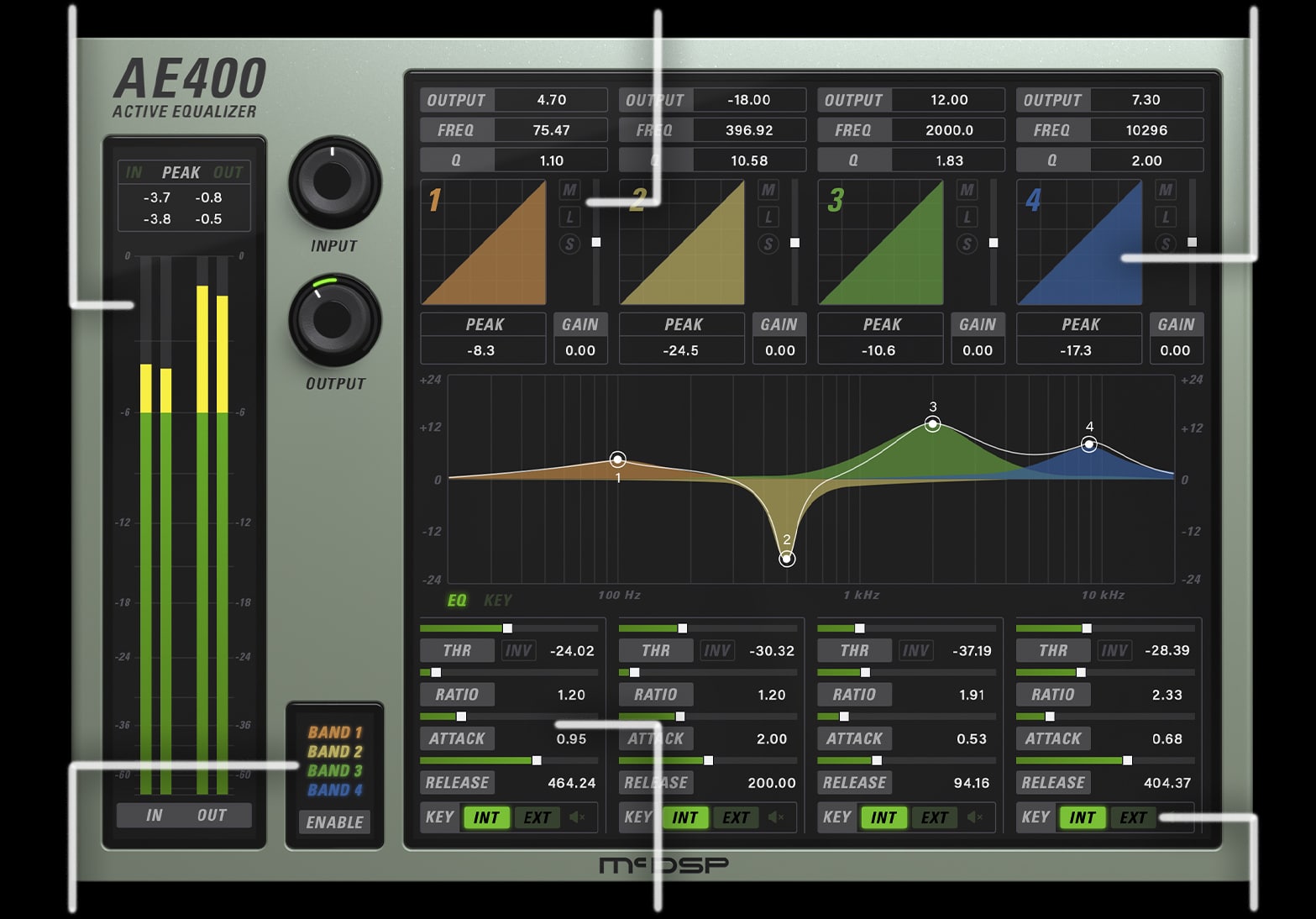Click the band 3 key listen speaker icon
The image size is (1316, 919).
(x=974, y=817)
